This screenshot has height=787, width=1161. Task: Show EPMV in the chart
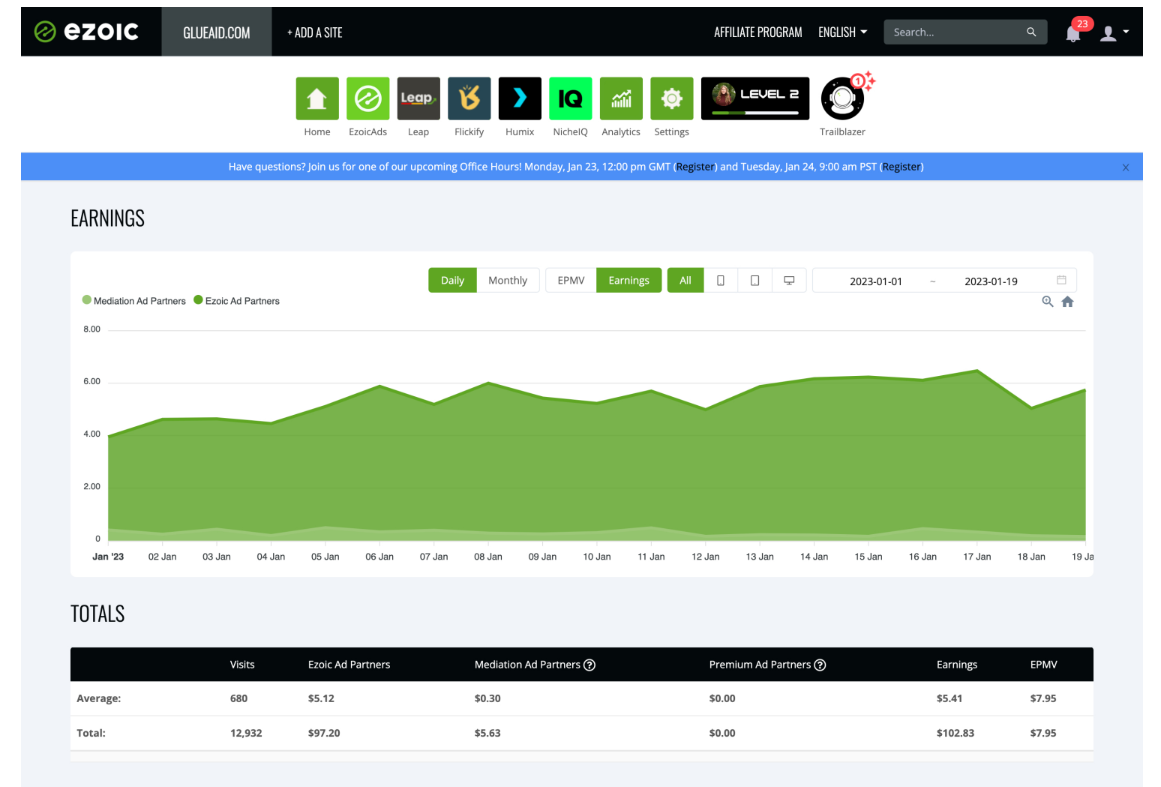point(571,281)
